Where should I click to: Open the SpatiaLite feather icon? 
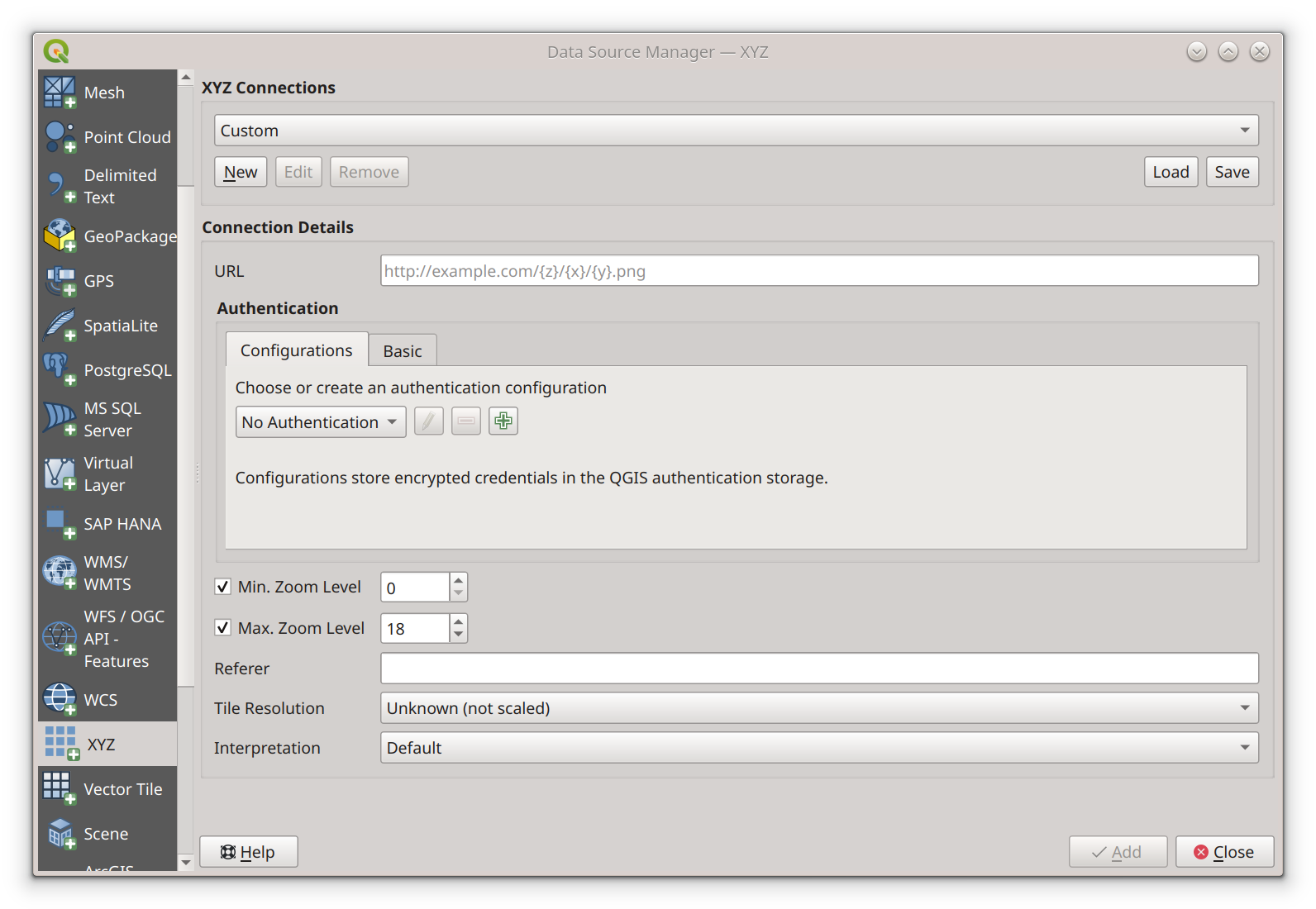[60, 326]
